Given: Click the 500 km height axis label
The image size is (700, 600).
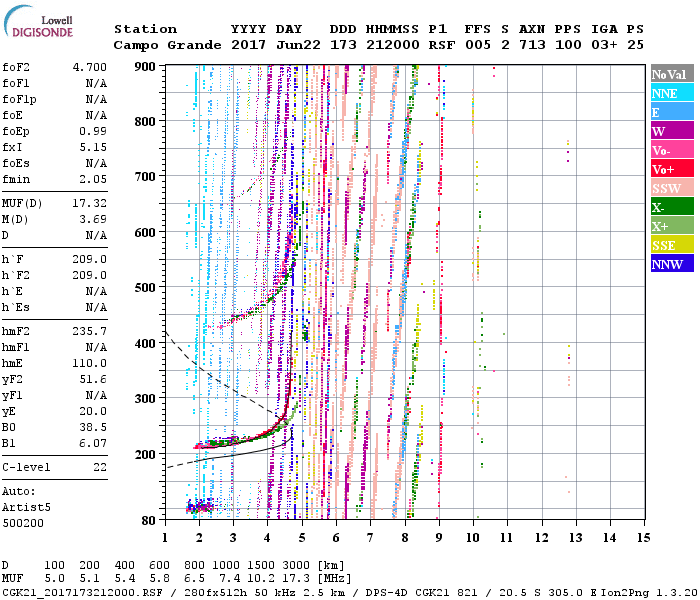Looking at the screenshot, I should pyautogui.click(x=145, y=288).
